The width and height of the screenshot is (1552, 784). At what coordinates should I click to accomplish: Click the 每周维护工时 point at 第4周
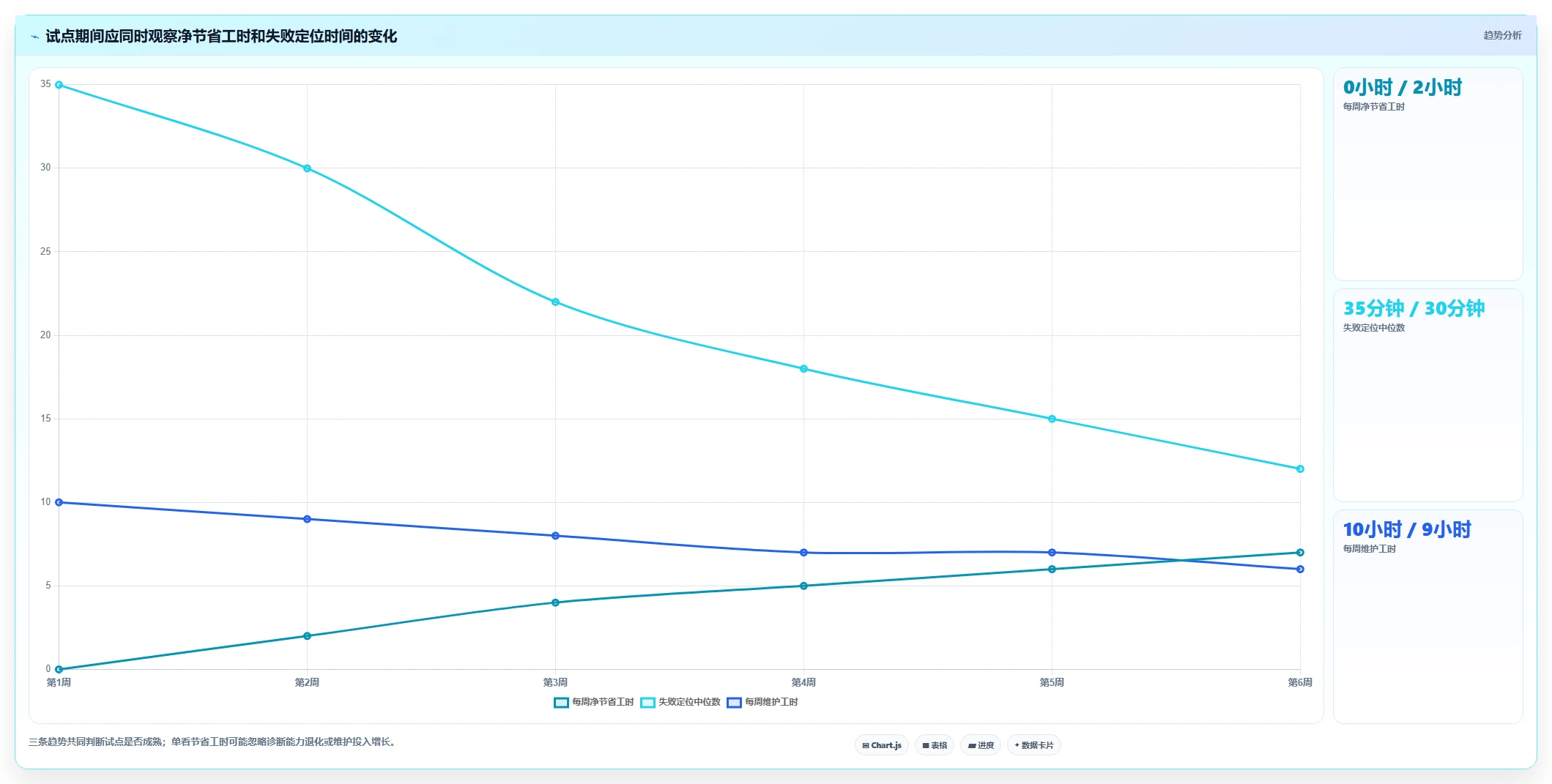[803, 553]
